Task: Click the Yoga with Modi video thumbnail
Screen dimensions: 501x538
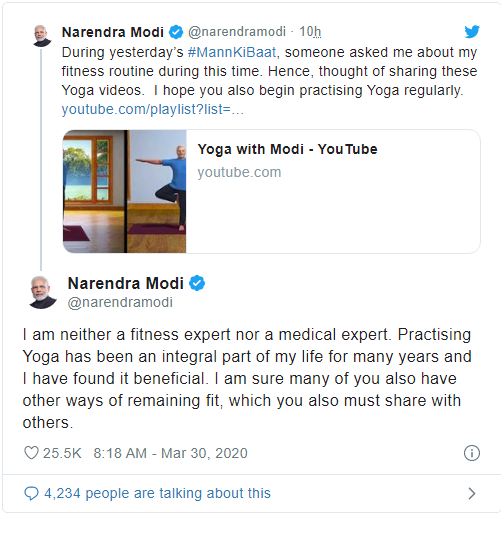Action: pos(125,191)
